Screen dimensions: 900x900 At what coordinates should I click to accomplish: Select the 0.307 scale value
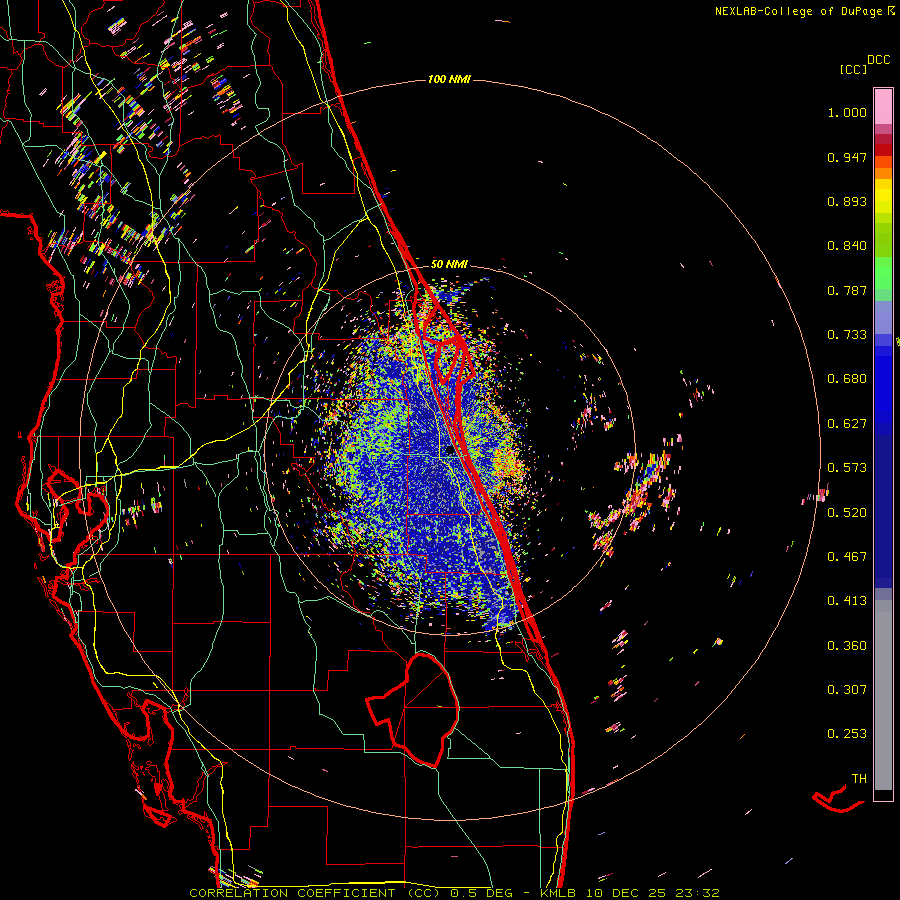point(847,690)
